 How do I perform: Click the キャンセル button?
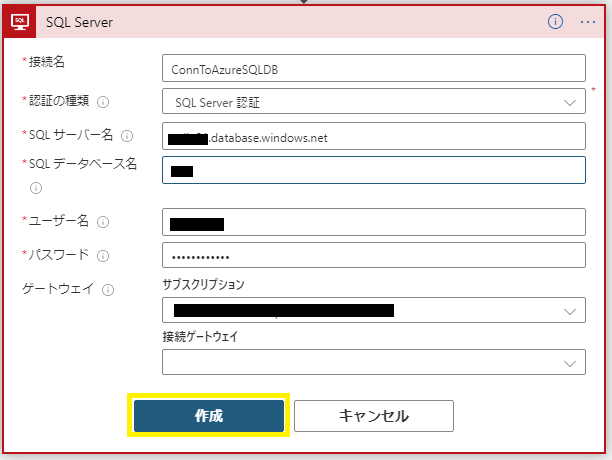point(374,416)
